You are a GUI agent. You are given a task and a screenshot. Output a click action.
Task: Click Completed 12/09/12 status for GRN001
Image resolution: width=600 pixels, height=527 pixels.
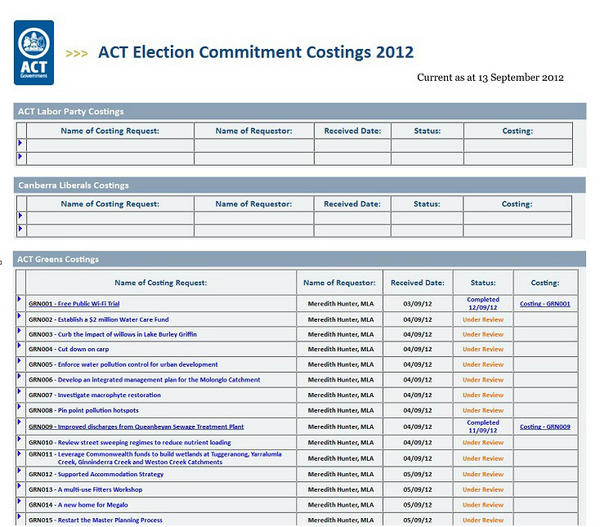coord(483,303)
